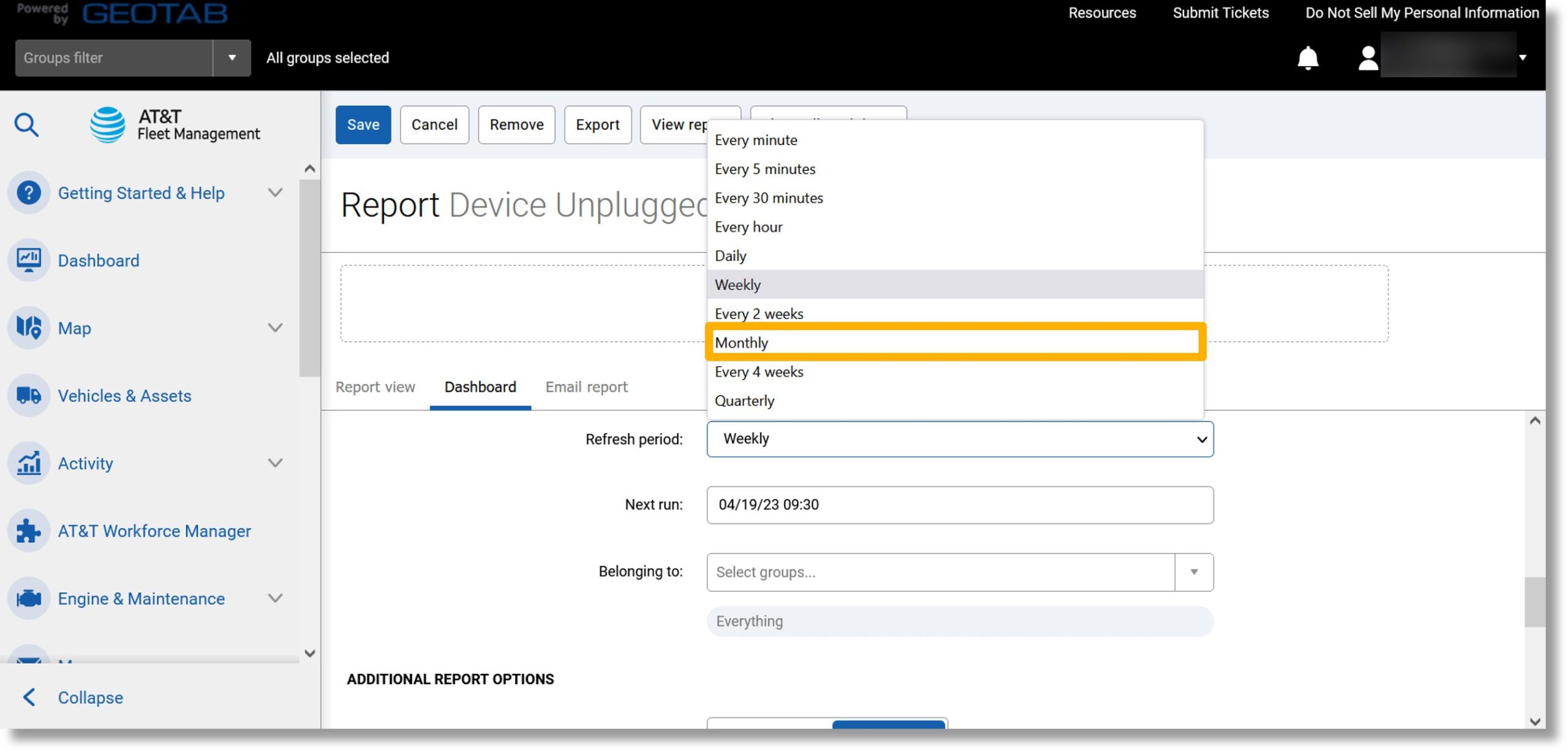The height and width of the screenshot is (751, 1568).
Task: Expand the Map menu chevron
Action: click(276, 328)
